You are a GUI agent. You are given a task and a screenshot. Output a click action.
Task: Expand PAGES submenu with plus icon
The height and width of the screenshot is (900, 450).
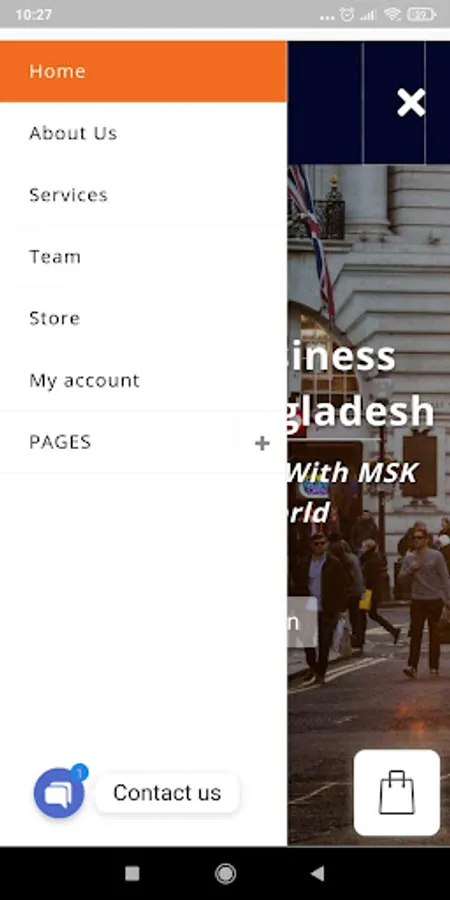[262, 443]
